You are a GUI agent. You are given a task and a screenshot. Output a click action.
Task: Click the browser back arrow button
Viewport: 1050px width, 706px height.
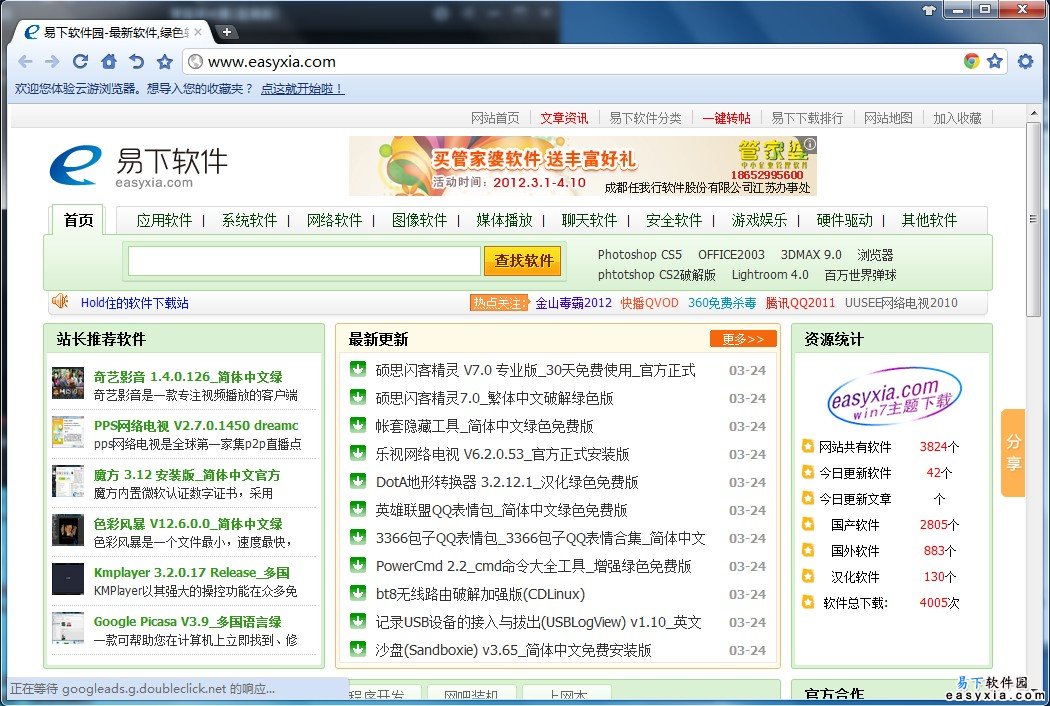pyautogui.click(x=25, y=62)
